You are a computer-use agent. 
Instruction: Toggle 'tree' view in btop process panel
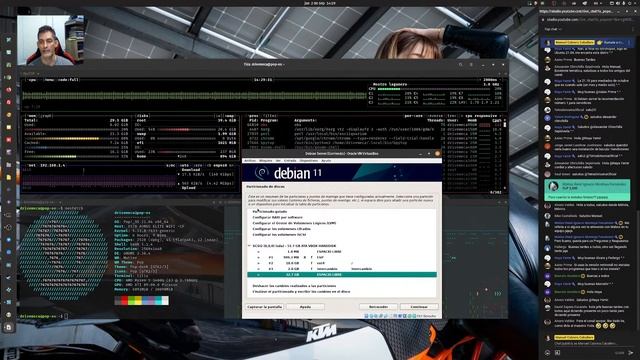(x=451, y=116)
